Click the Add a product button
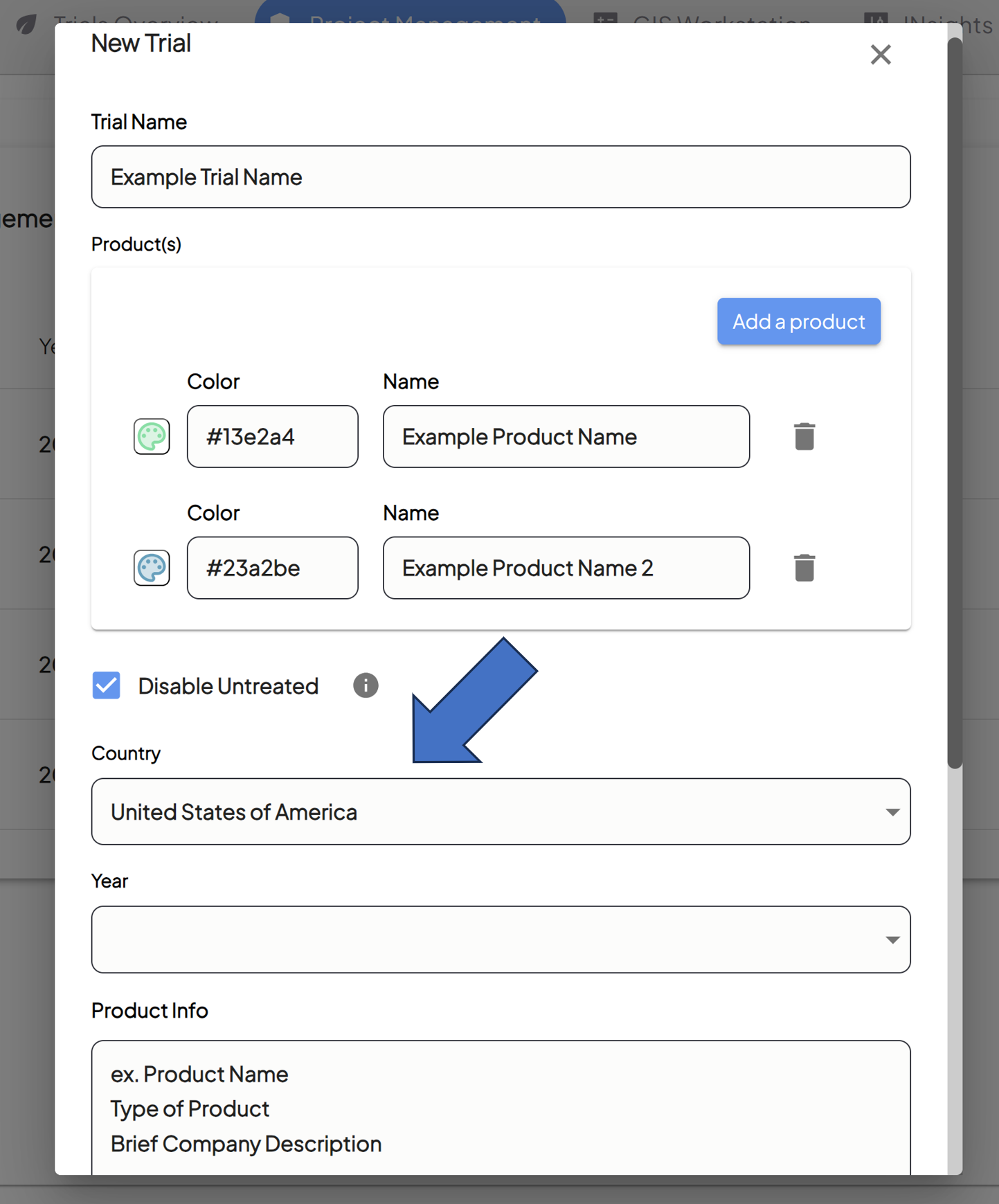 coord(798,321)
